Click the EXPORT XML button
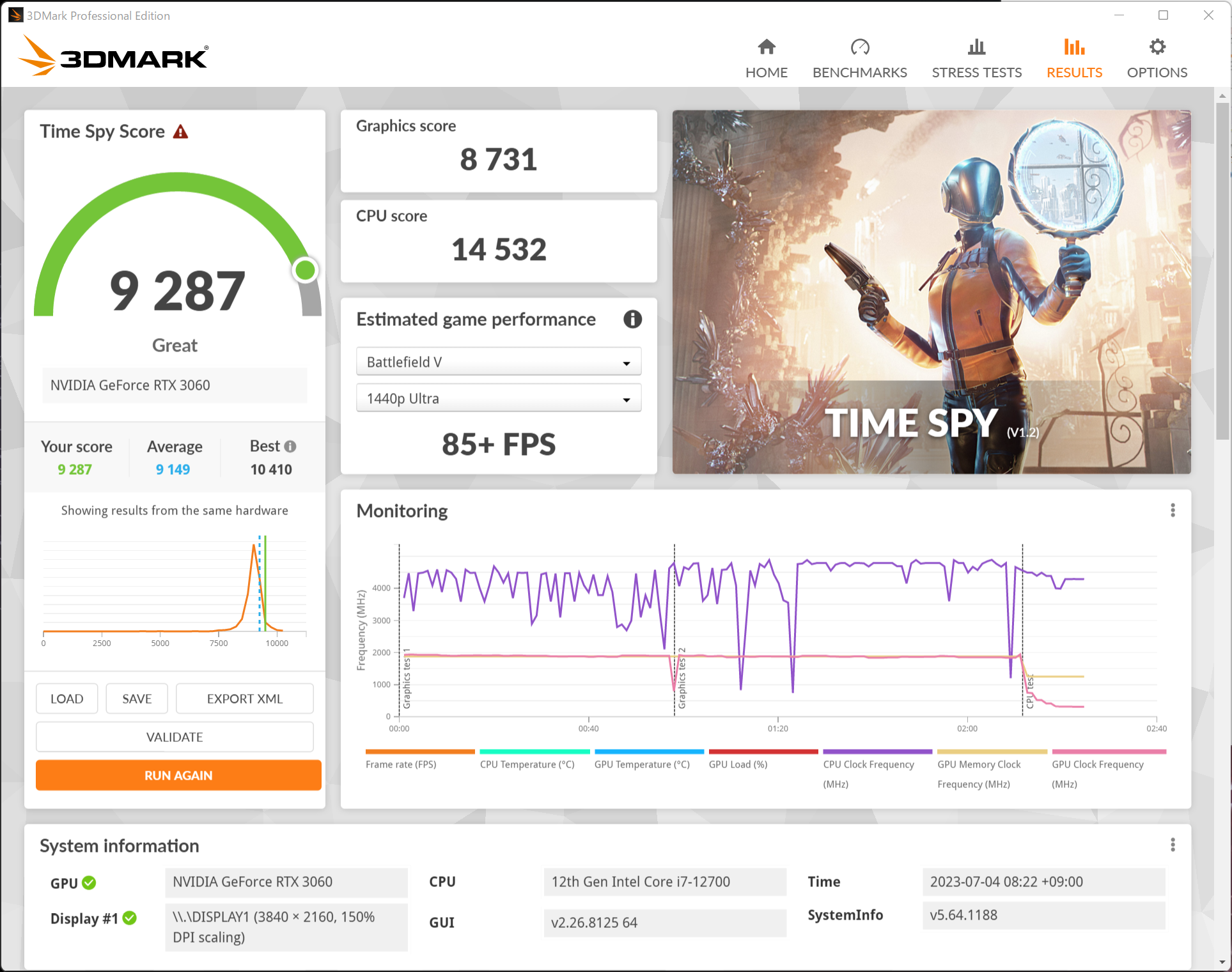 pos(244,698)
